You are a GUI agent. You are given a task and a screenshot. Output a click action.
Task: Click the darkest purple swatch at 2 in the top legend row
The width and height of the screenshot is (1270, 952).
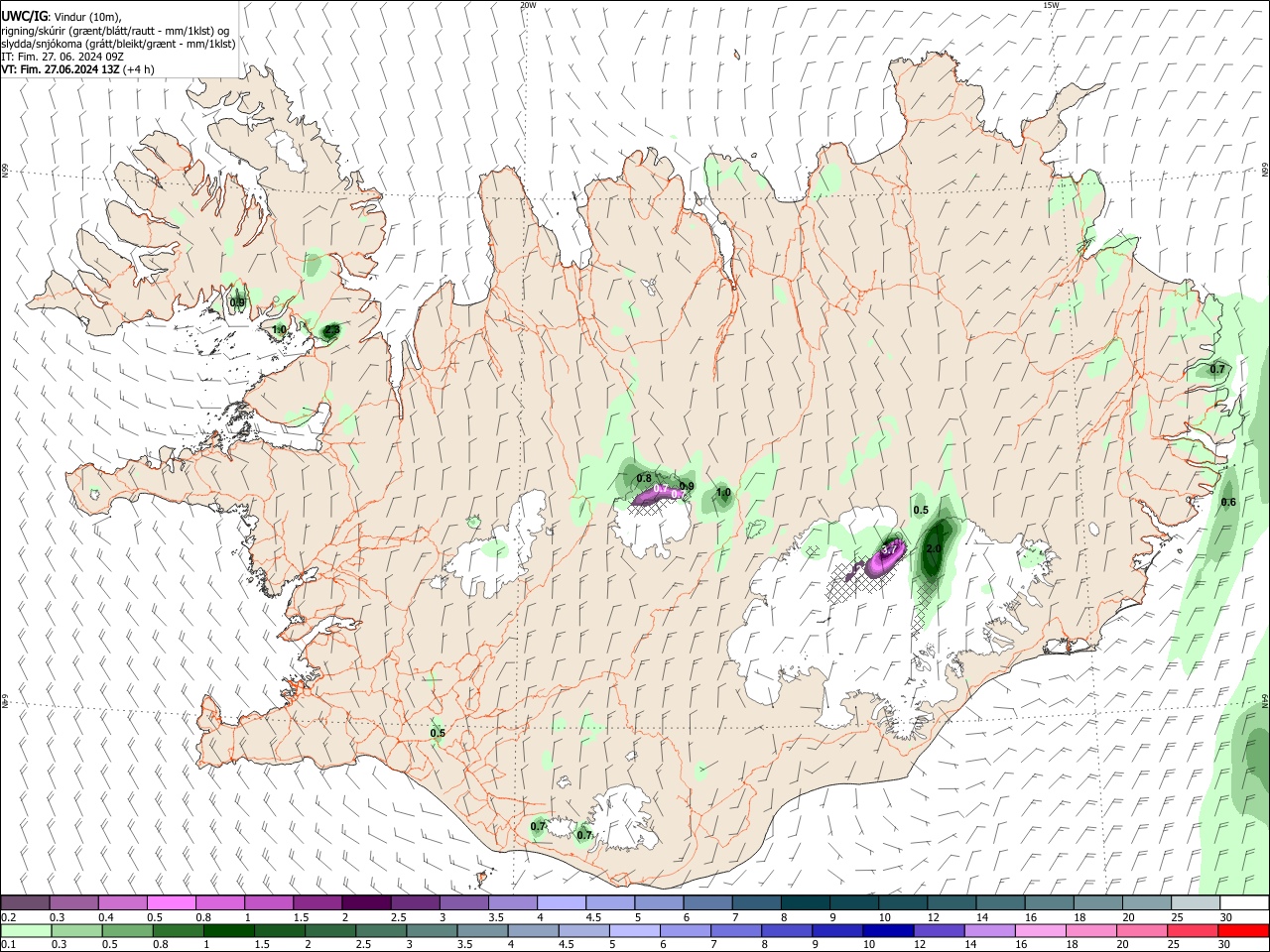point(365,903)
